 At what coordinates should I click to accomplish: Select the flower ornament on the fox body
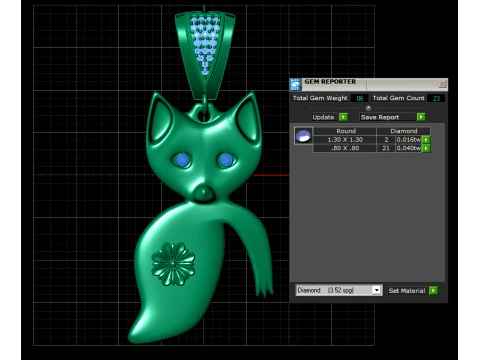tap(173, 264)
